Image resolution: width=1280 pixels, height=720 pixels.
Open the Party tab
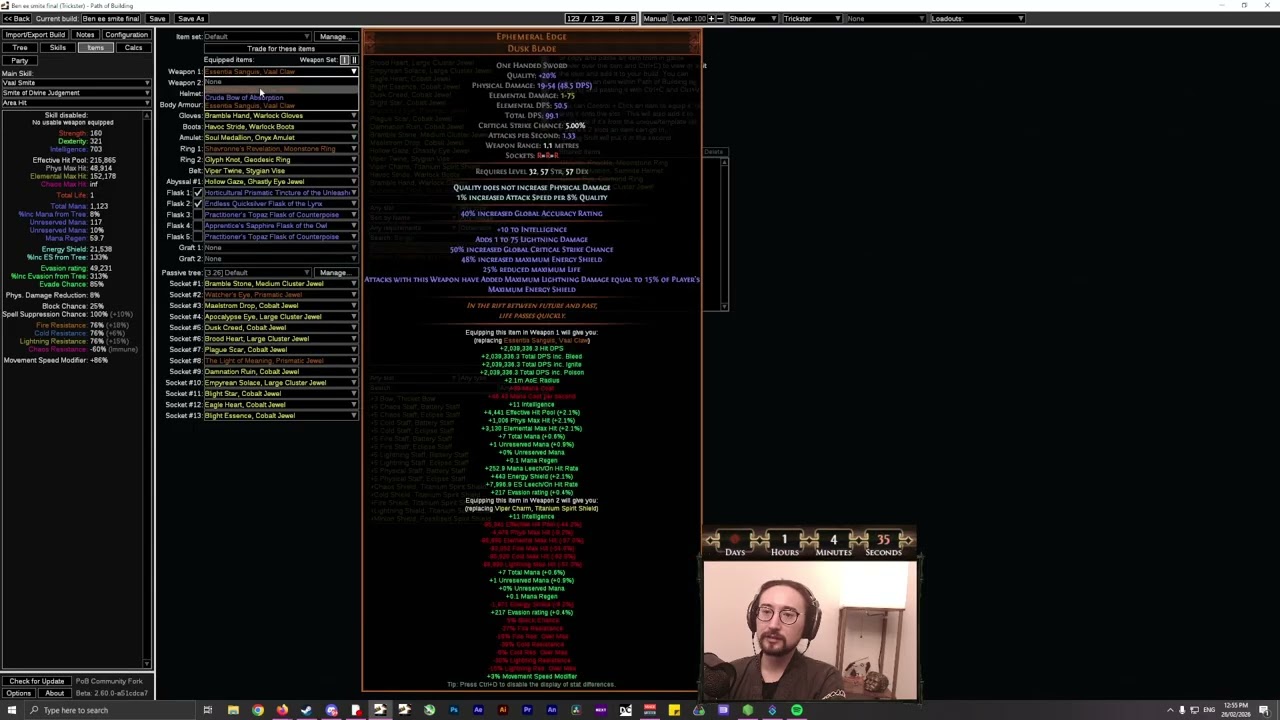20,61
